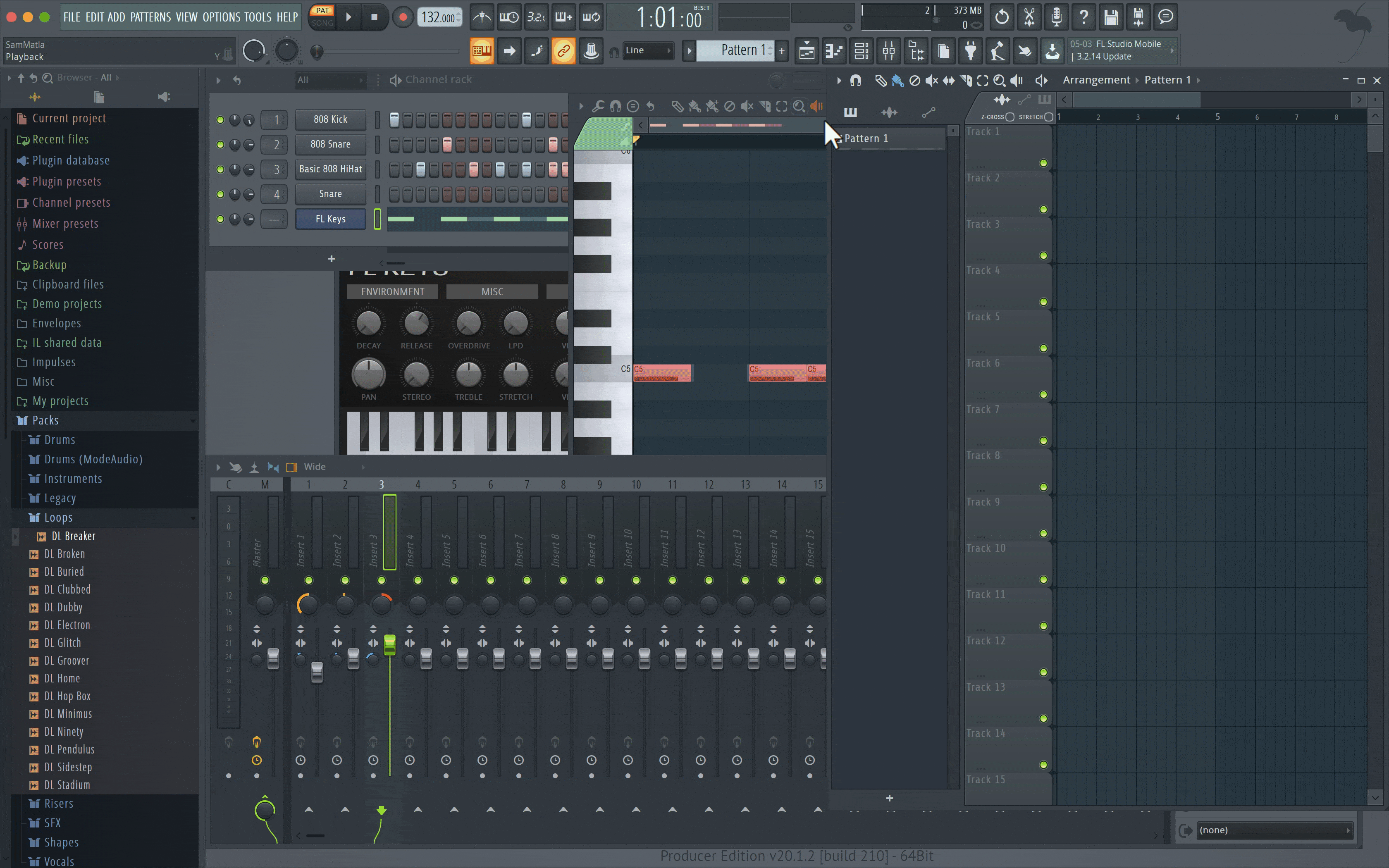The width and height of the screenshot is (1389, 868).
Task: Select DL Breaker loop in browser
Action: (74, 536)
